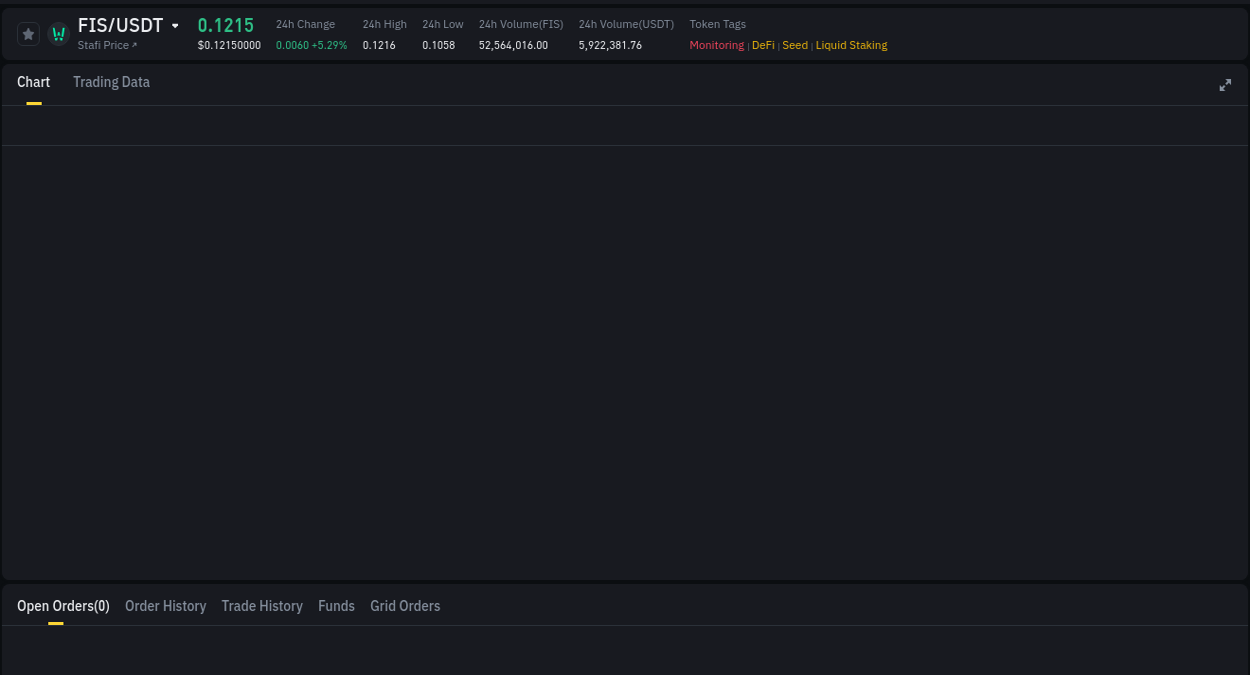This screenshot has height=675, width=1250.
Task: Expand the chart to fullscreen
Action: click(x=1225, y=85)
